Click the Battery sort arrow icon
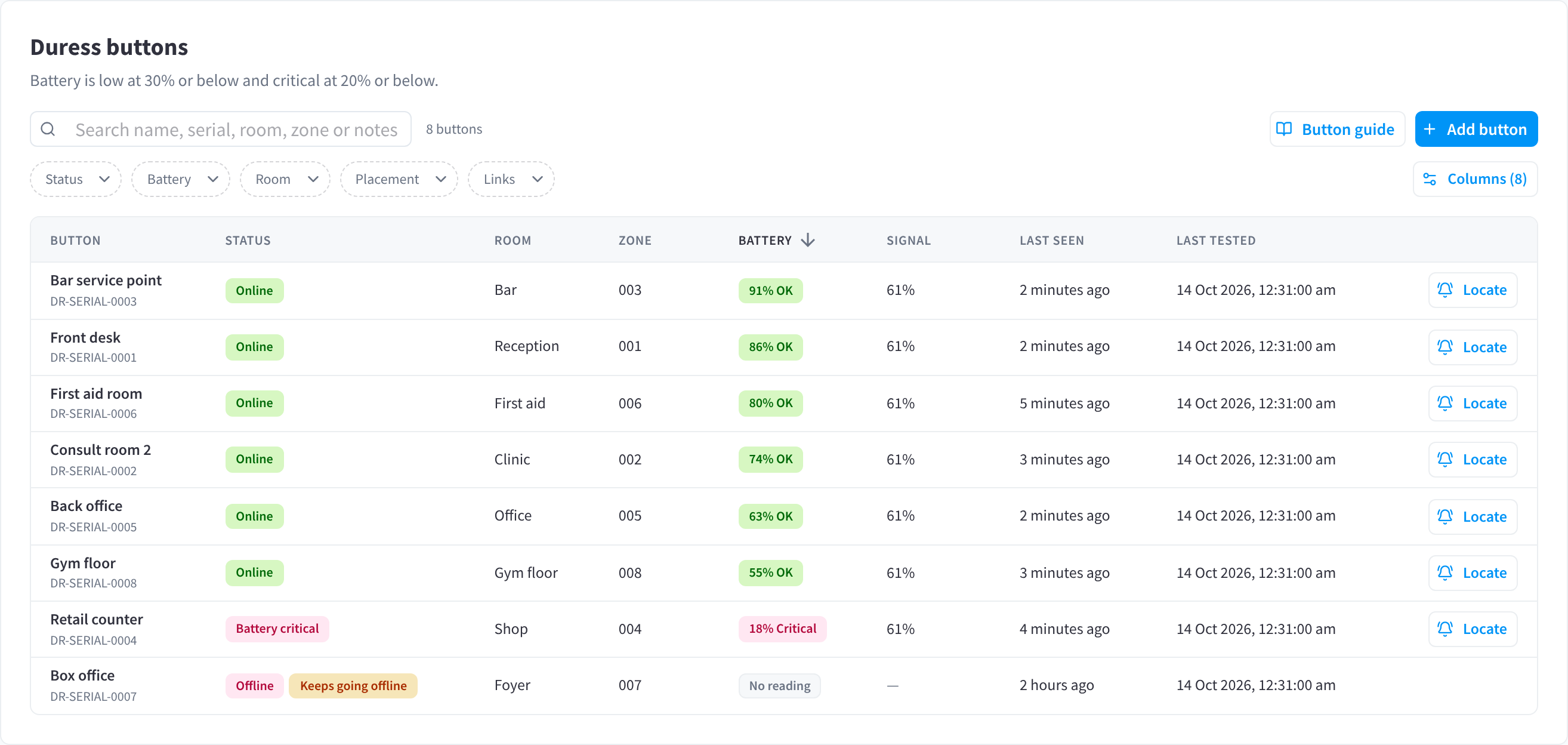 (x=808, y=240)
